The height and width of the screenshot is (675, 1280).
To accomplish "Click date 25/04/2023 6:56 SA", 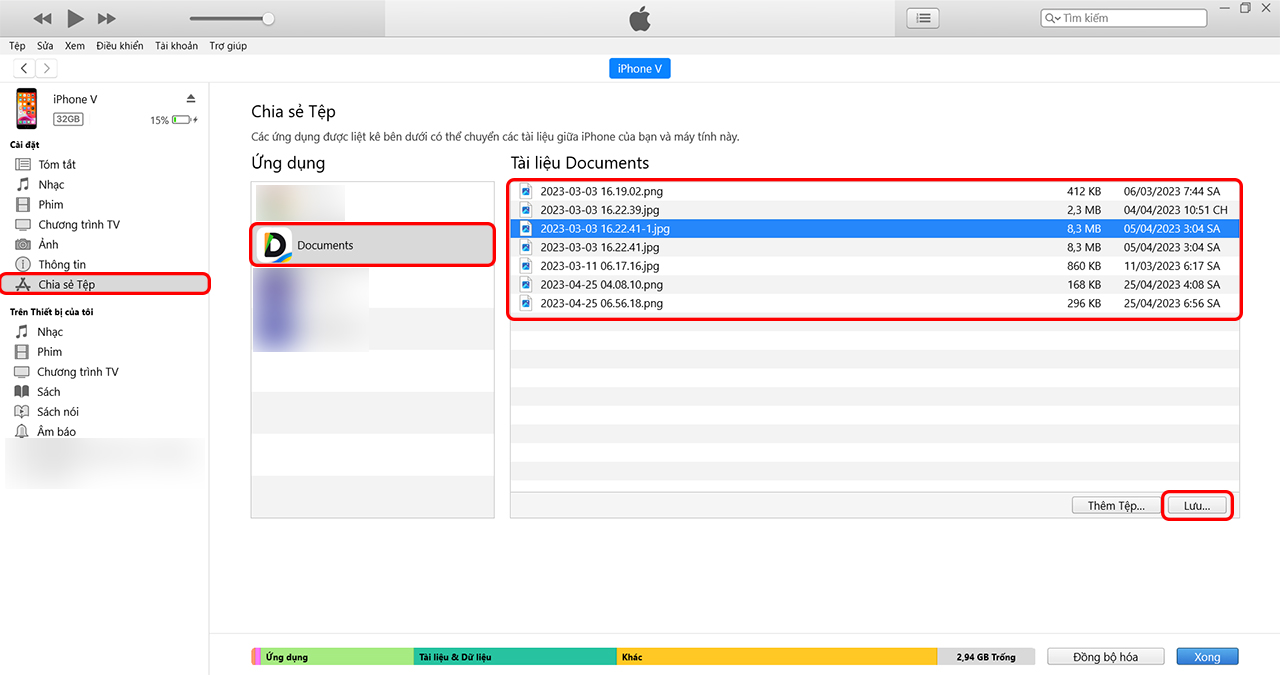I will pos(1172,303).
